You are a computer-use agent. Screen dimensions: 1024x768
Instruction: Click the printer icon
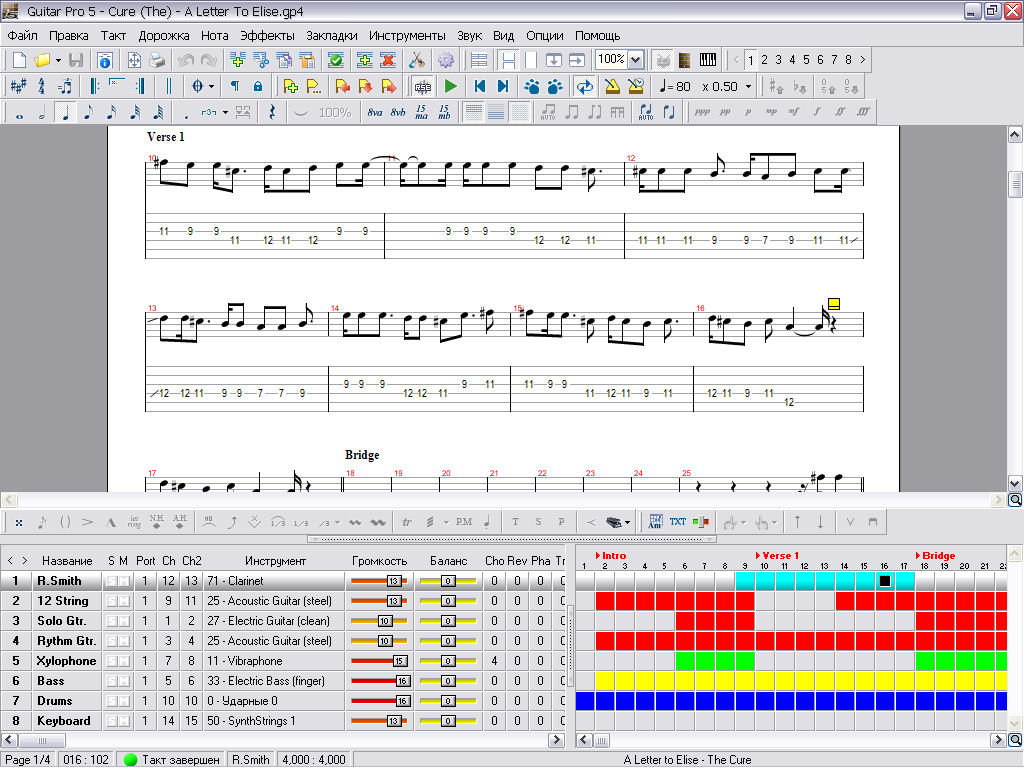click(x=157, y=60)
